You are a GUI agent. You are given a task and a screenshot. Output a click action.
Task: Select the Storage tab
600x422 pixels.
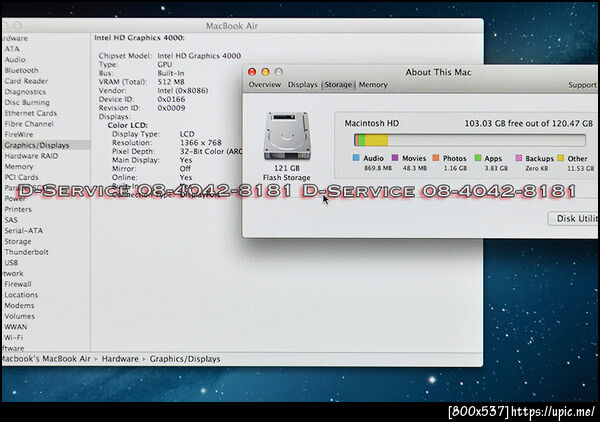338,85
